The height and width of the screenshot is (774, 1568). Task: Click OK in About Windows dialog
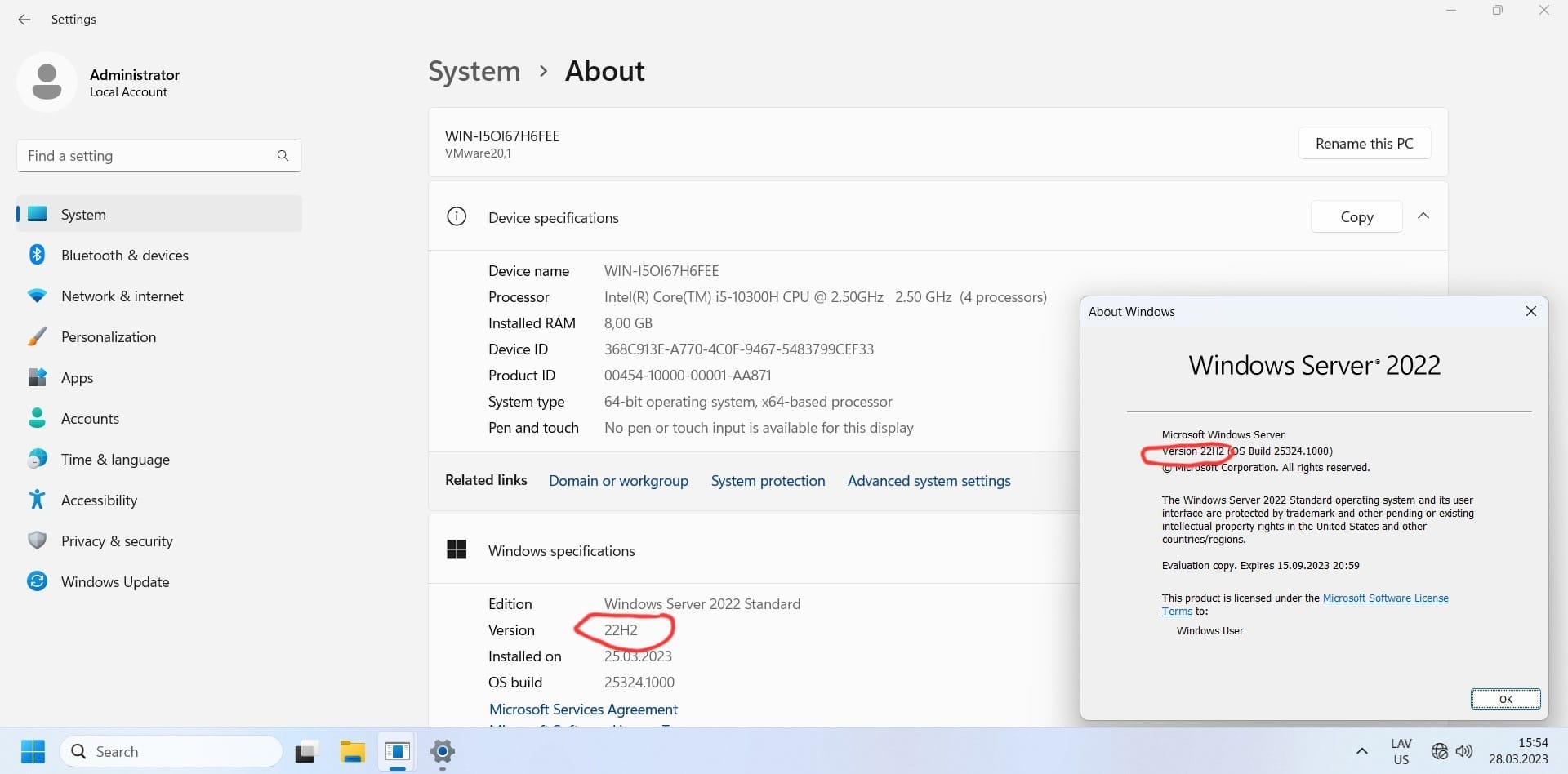pyautogui.click(x=1505, y=699)
